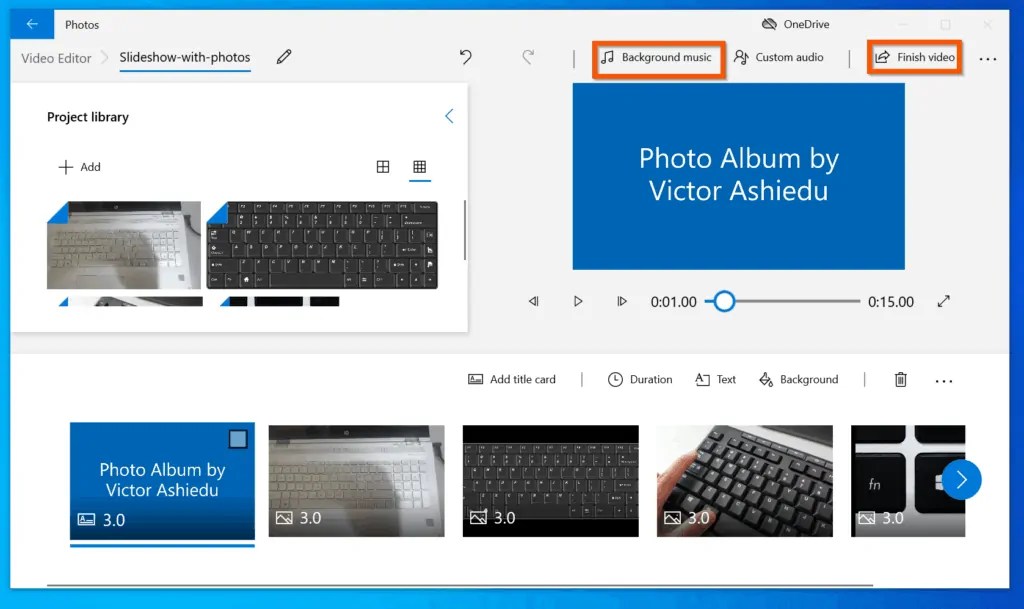The image size is (1024, 609).
Task: Add a title card to the timeline
Action: click(x=511, y=379)
